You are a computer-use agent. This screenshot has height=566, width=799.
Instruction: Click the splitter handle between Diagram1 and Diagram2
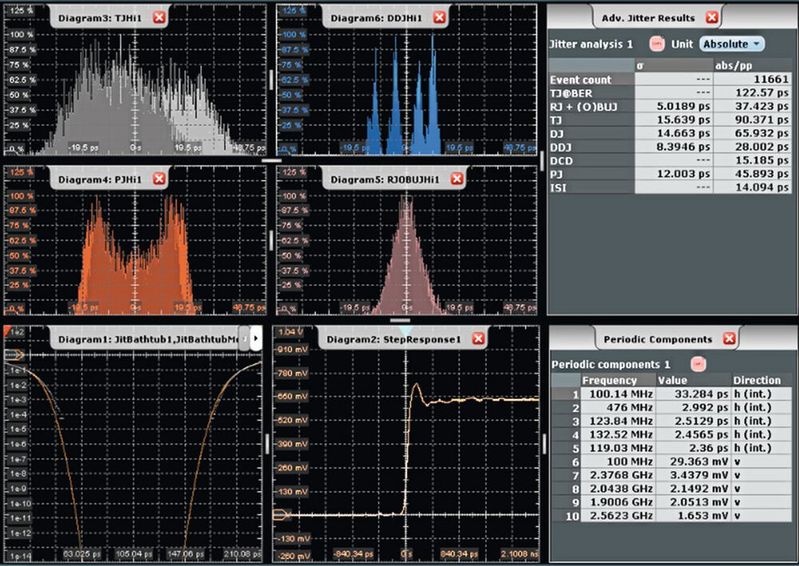click(267, 444)
